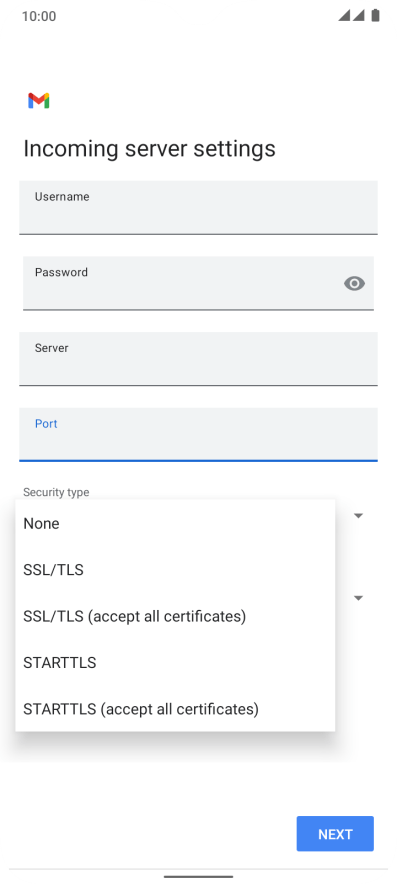Tap the Security type label
The height and width of the screenshot is (884, 397).
(x=56, y=492)
